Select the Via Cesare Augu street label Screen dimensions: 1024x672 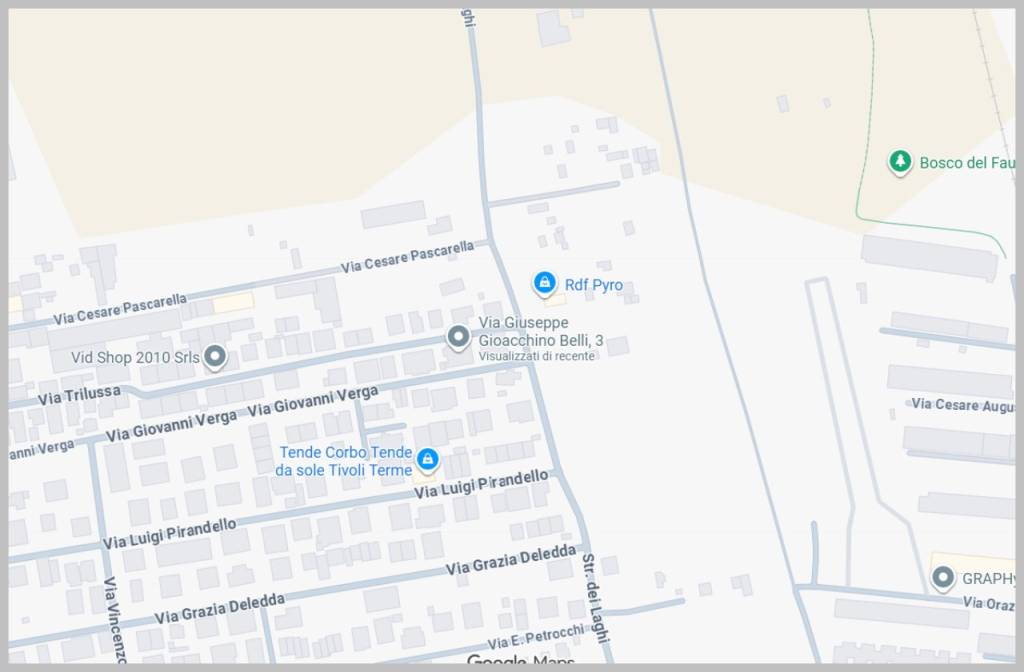962,405
